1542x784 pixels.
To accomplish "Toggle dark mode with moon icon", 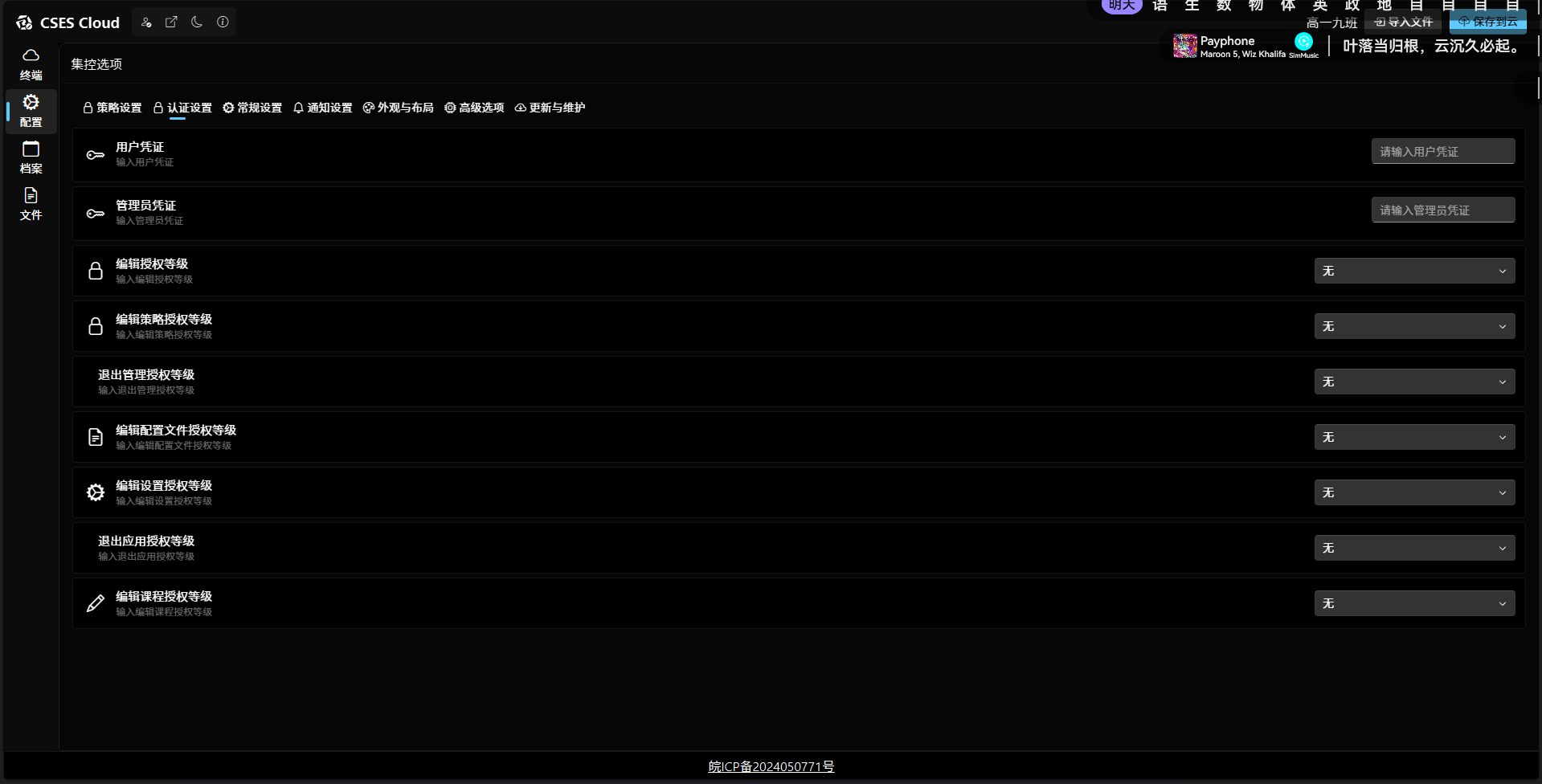I will [x=197, y=22].
